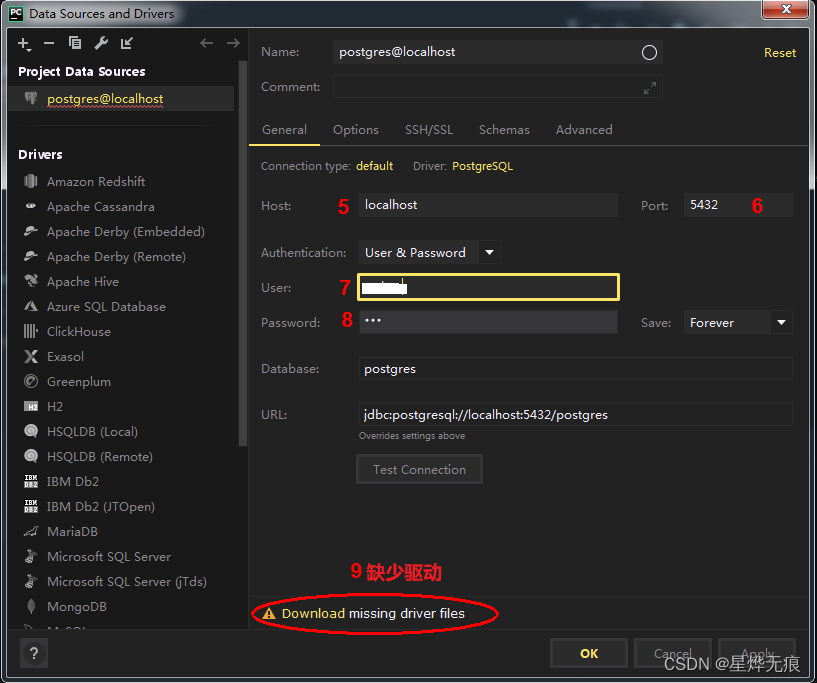
Task: Open the Authentication dropdown showing User & Password
Action: pyautogui.click(x=488, y=252)
